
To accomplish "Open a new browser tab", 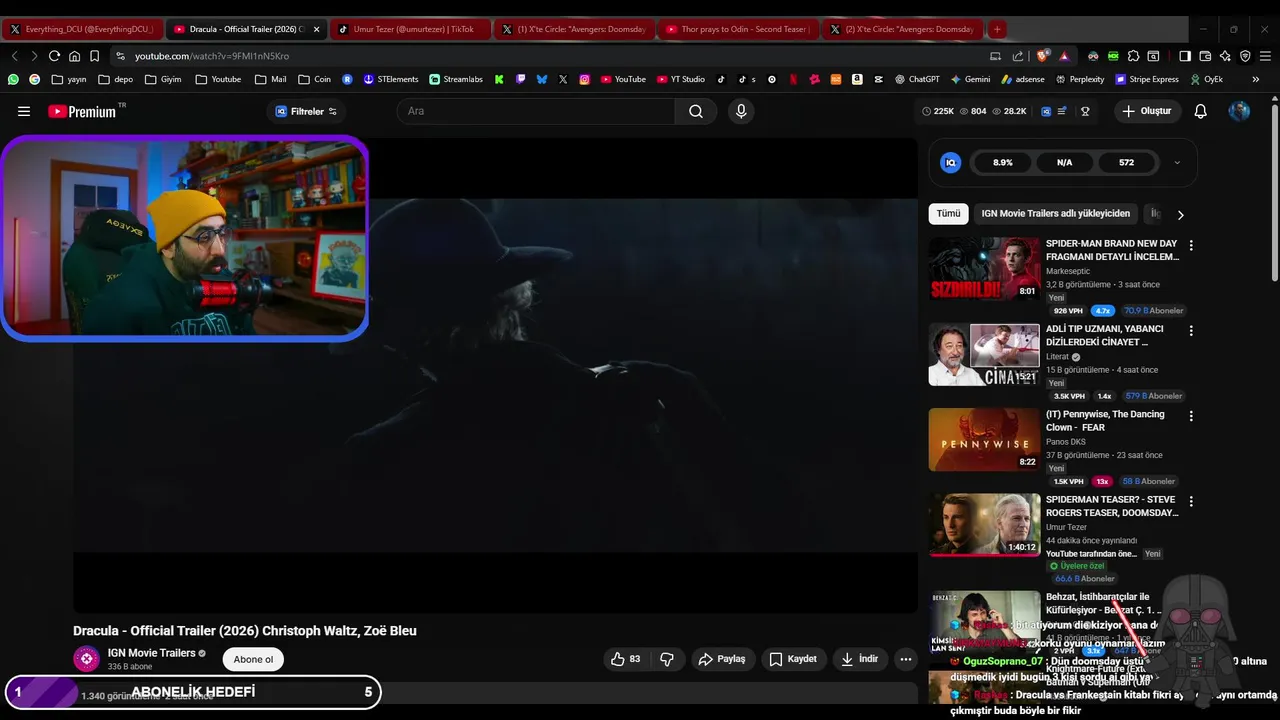I will click(997, 29).
